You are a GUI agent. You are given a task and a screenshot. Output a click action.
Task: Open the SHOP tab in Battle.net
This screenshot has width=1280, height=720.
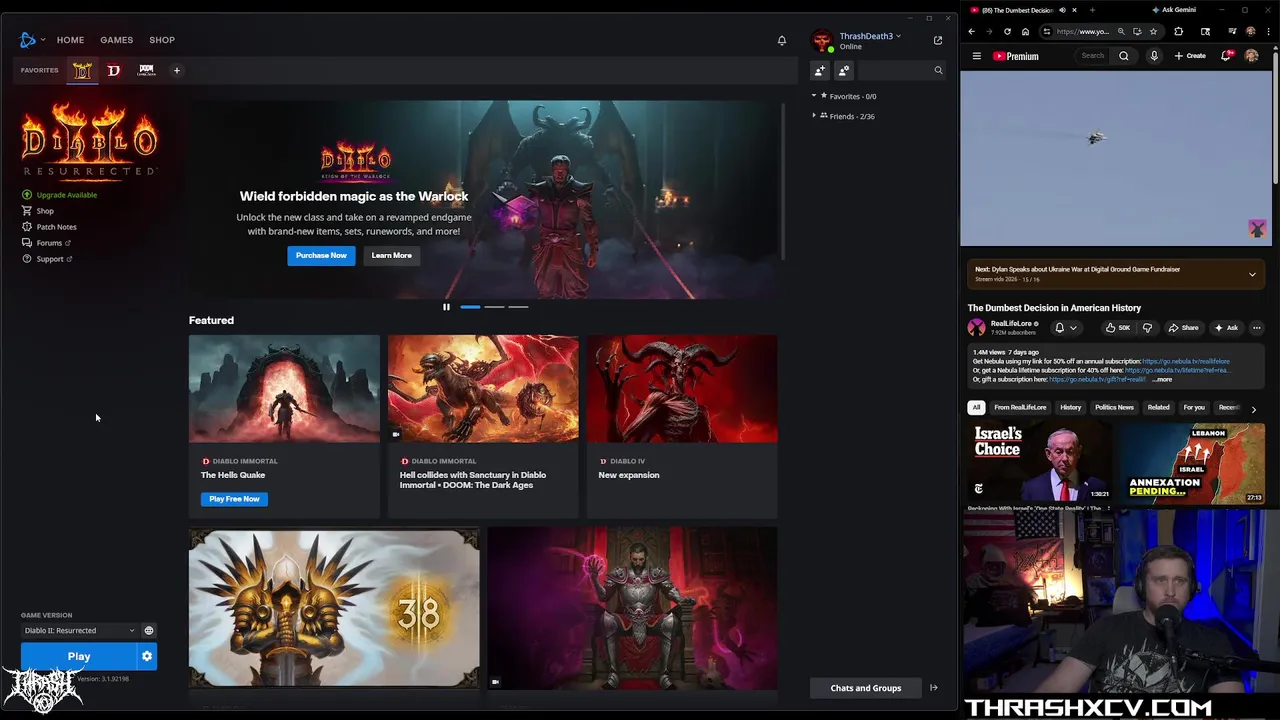pos(162,40)
